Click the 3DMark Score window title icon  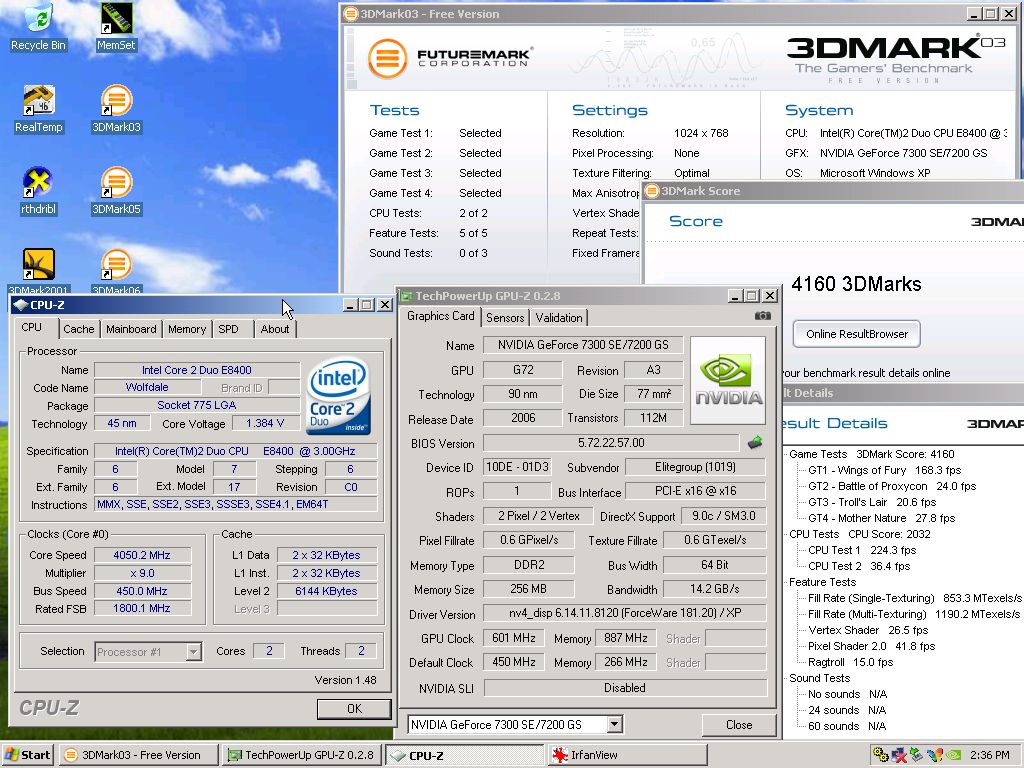point(651,191)
